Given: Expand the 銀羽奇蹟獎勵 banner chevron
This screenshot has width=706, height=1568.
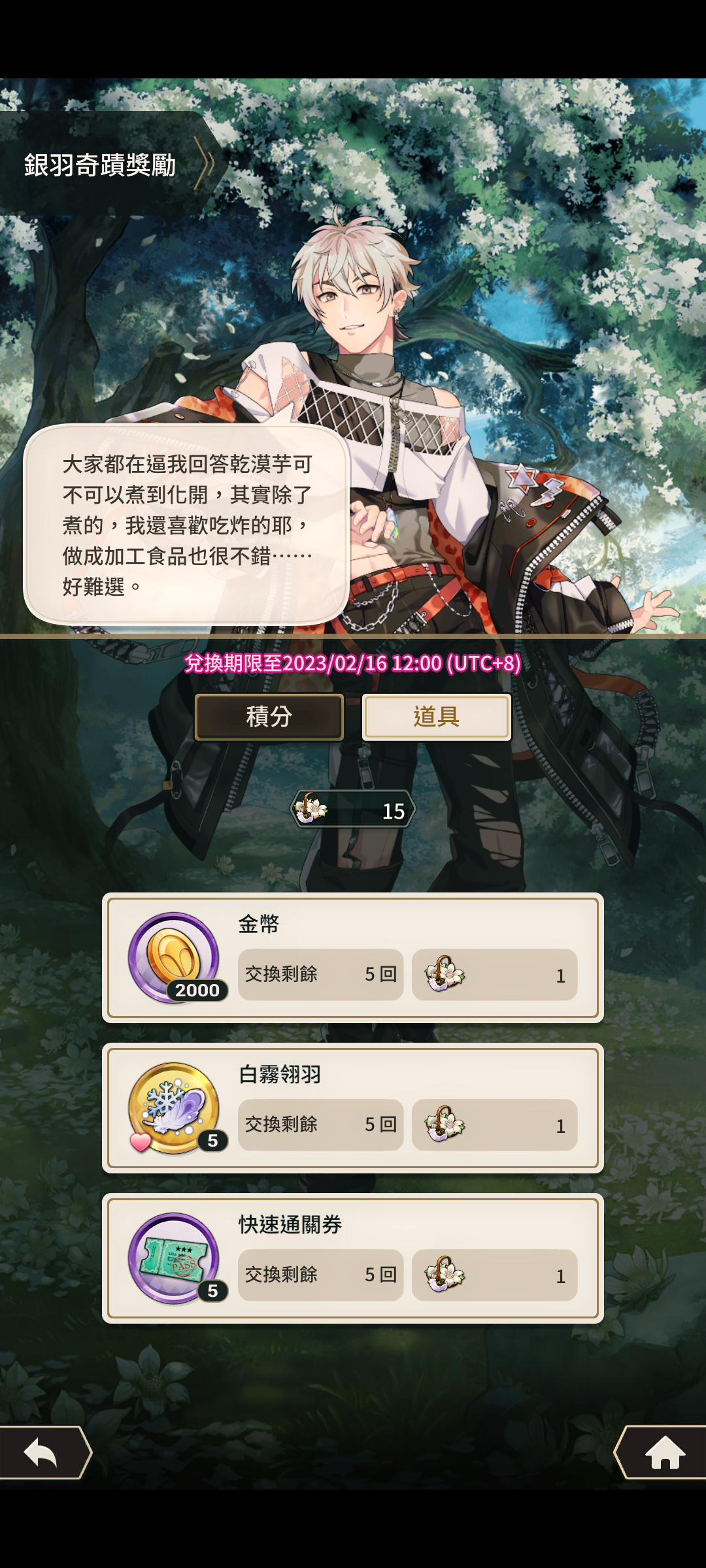Looking at the screenshot, I should pos(205,163).
